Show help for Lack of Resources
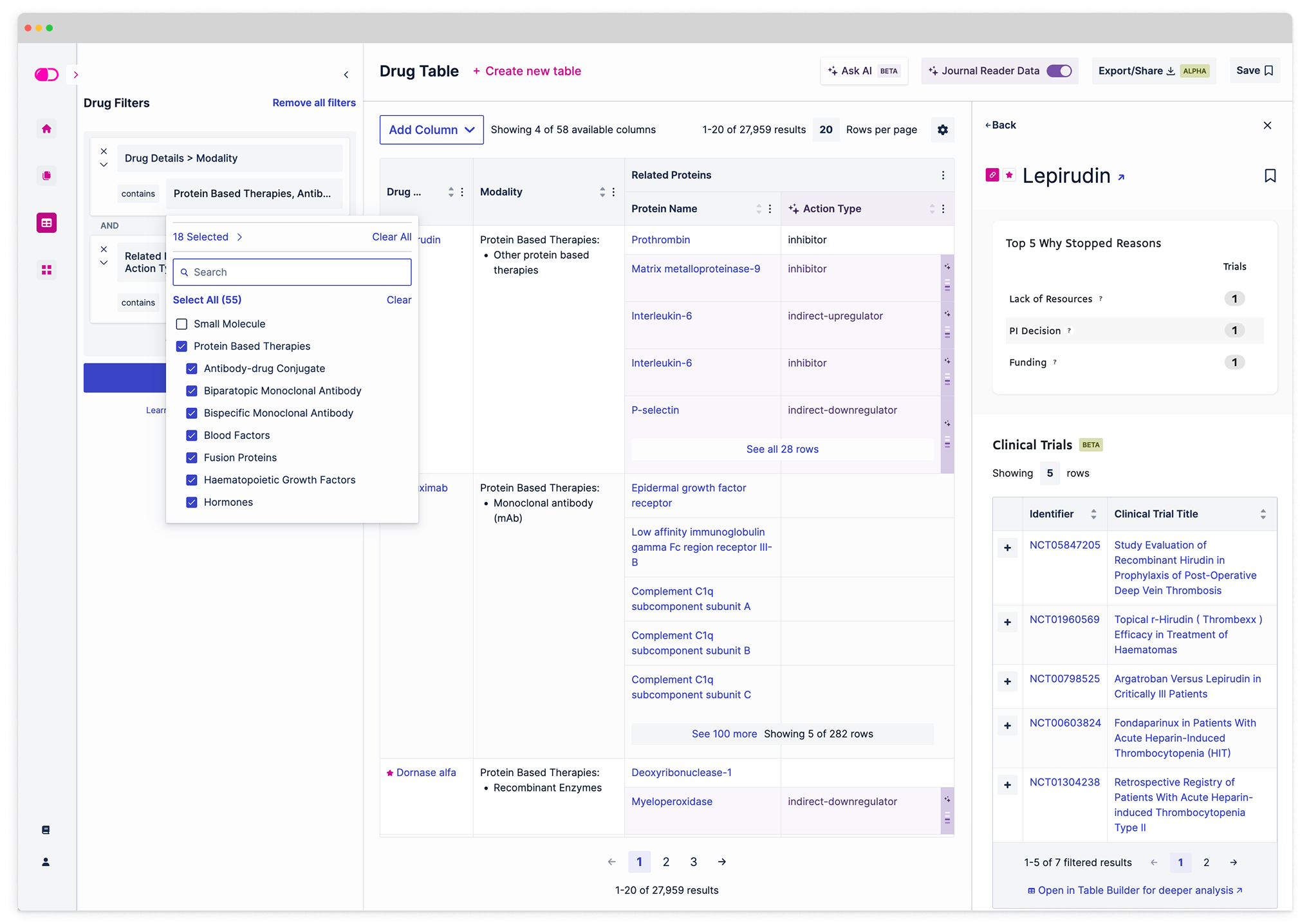The width and height of the screenshot is (1300, 924). tap(1100, 299)
